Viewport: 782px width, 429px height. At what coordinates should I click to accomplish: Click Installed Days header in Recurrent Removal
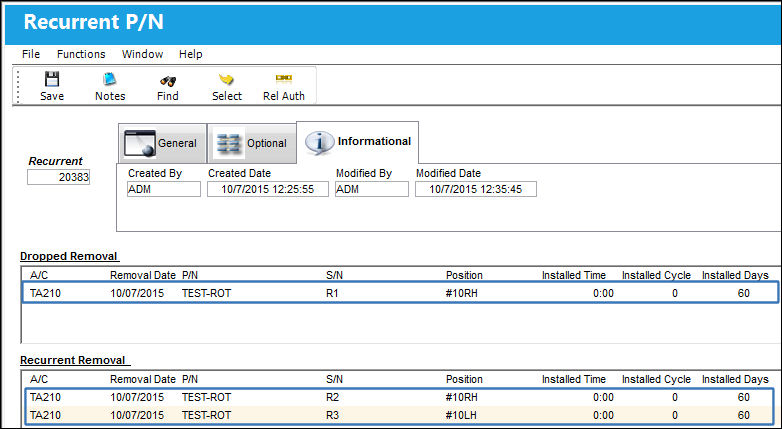pyautogui.click(x=736, y=380)
